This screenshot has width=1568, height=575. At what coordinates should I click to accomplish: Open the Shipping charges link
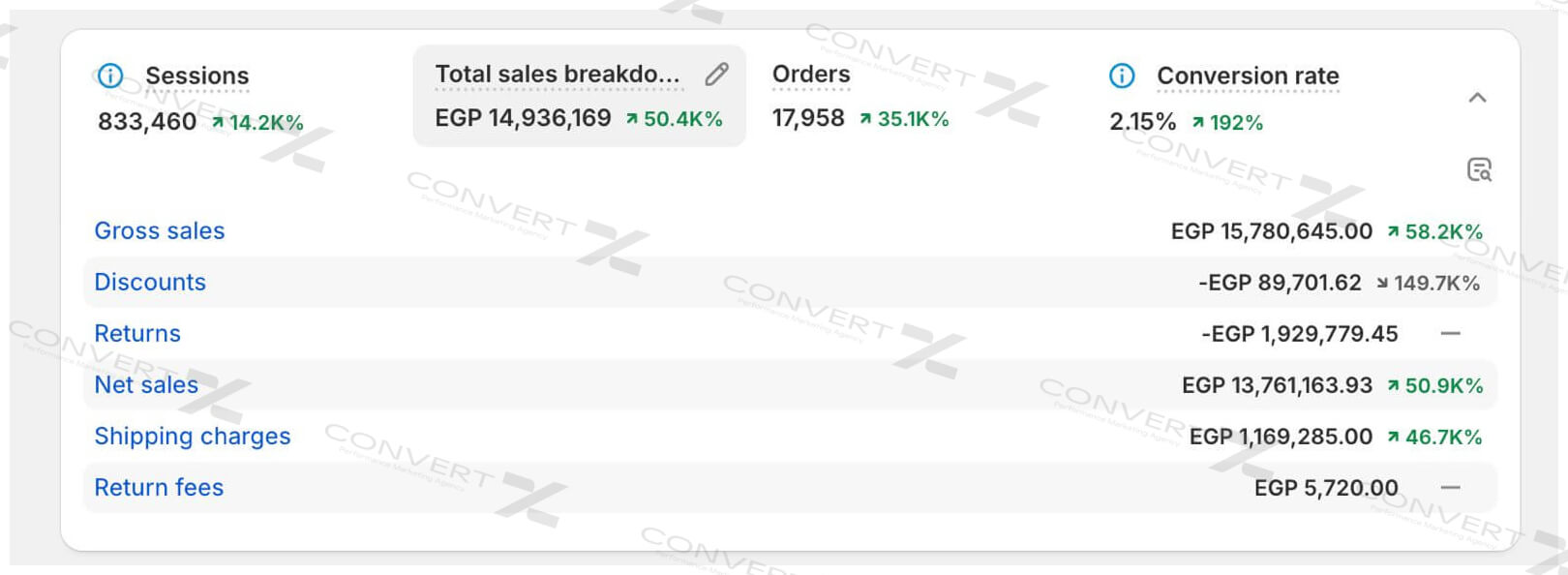[x=193, y=436]
